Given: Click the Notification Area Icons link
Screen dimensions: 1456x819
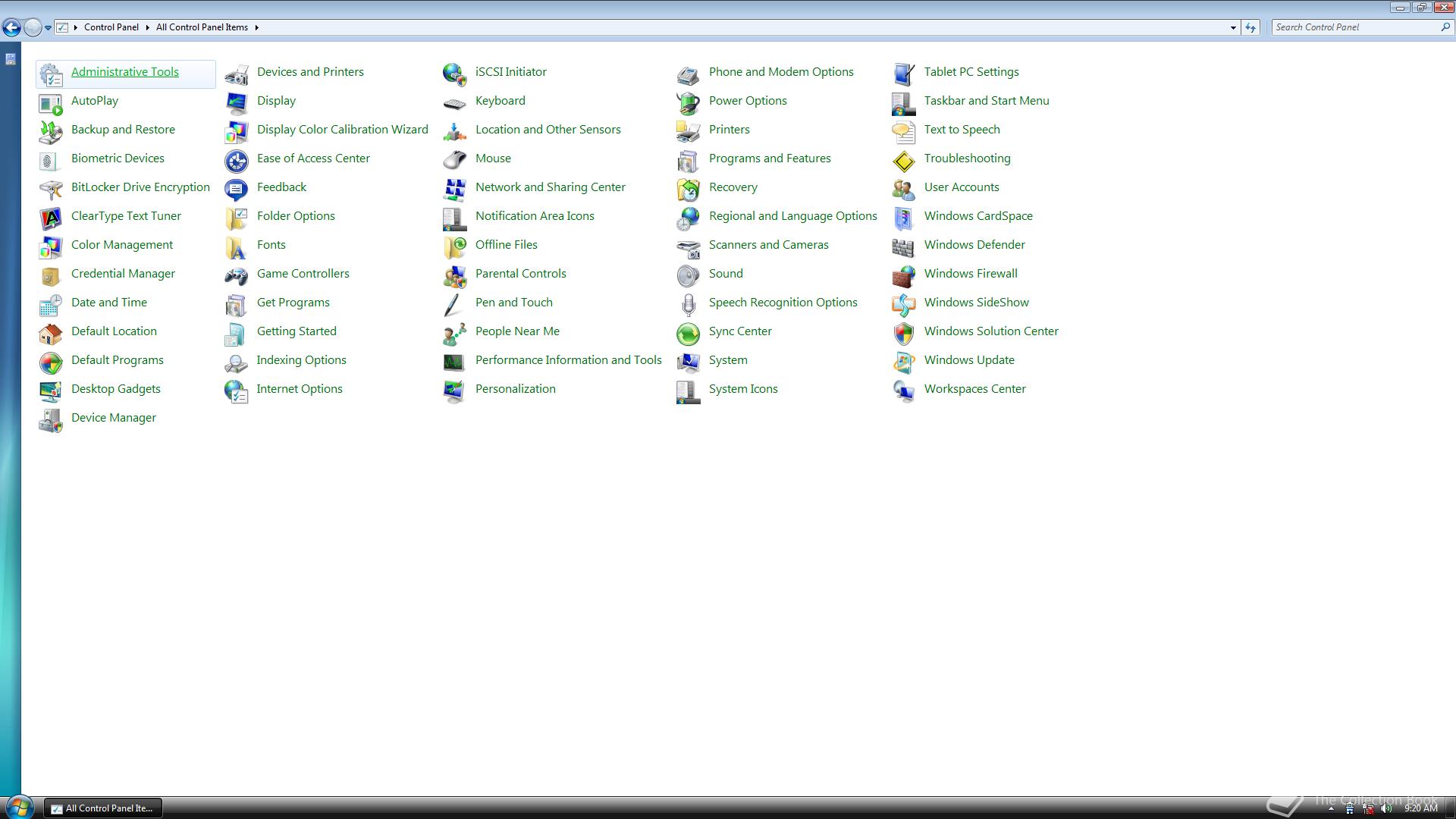Looking at the screenshot, I should coord(535,216).
